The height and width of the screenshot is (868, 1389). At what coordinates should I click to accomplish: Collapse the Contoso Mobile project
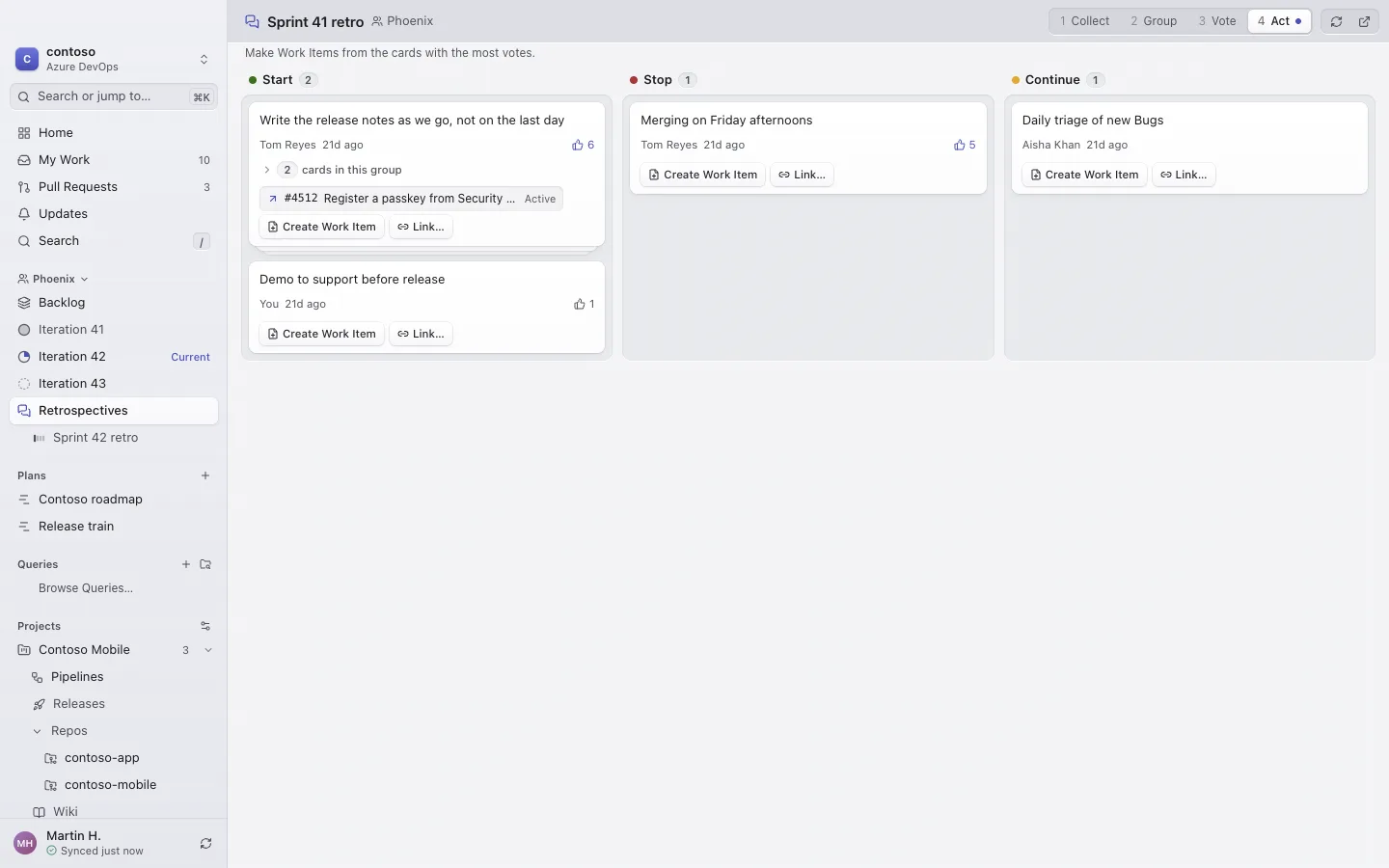point(208,650)
